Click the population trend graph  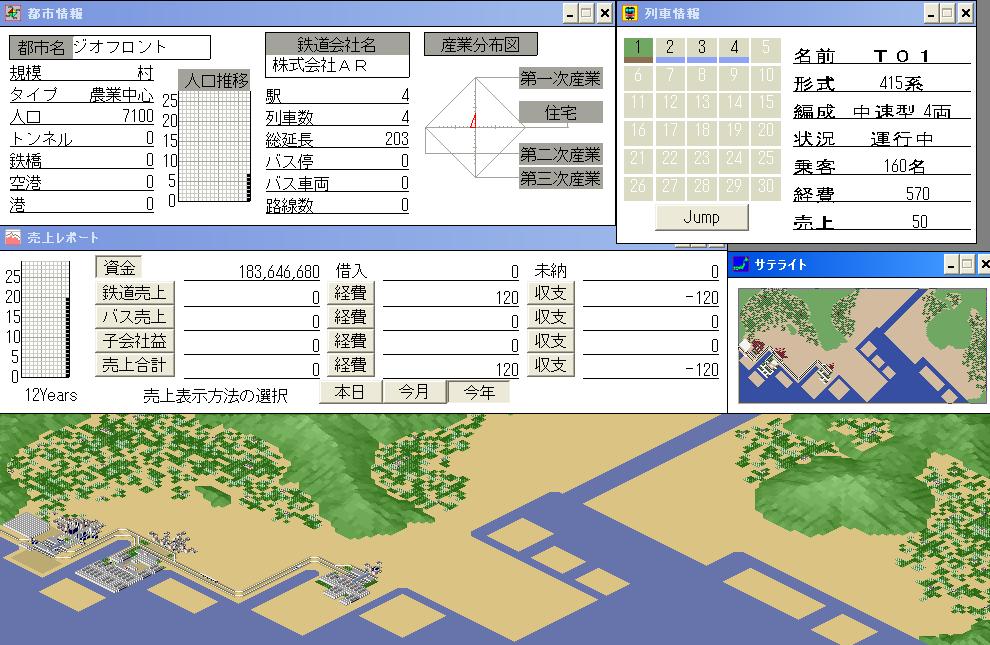pos(215,146)
